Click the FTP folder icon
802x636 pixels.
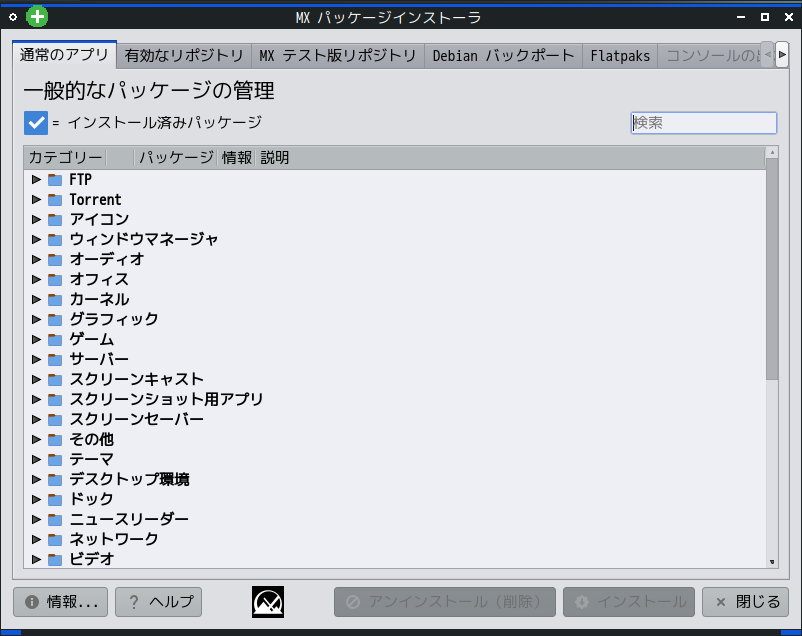pos(55,180)
